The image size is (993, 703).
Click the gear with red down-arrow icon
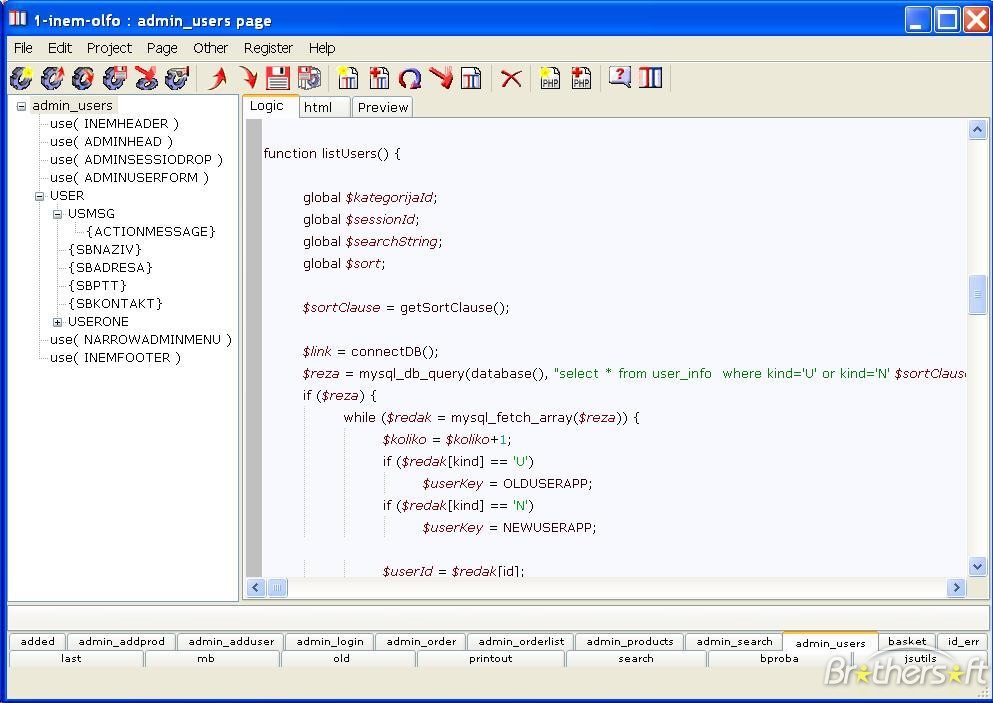click(84, 79)
